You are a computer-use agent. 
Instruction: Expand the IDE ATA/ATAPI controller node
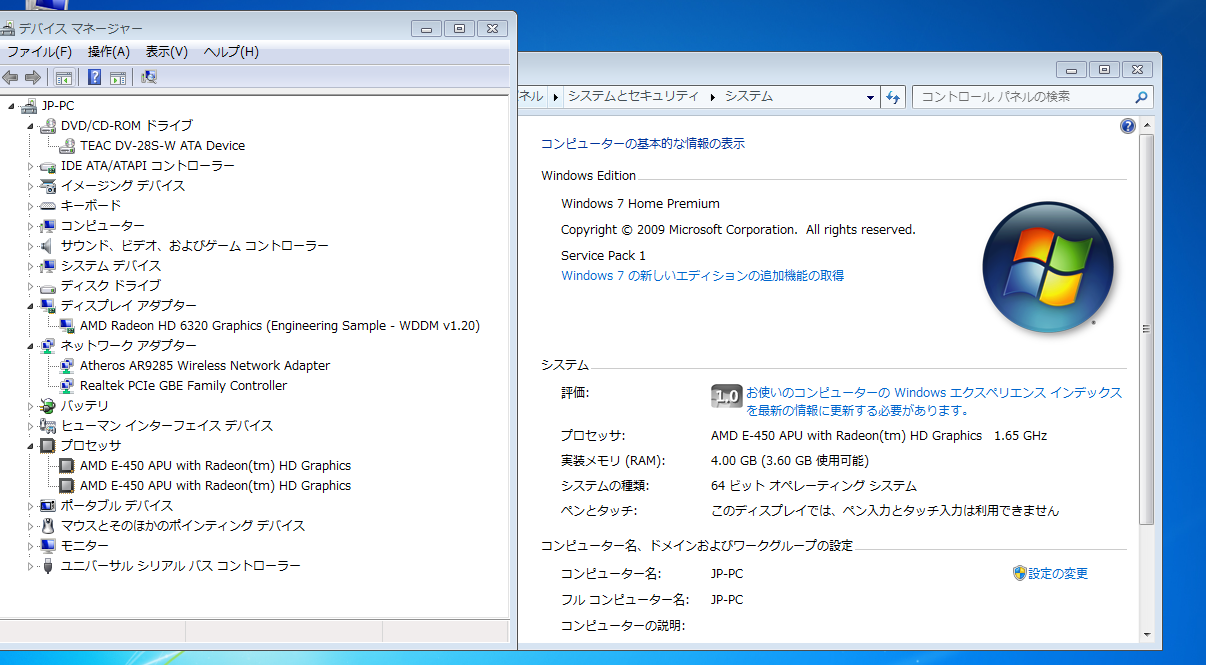click(x=31, y=166)
